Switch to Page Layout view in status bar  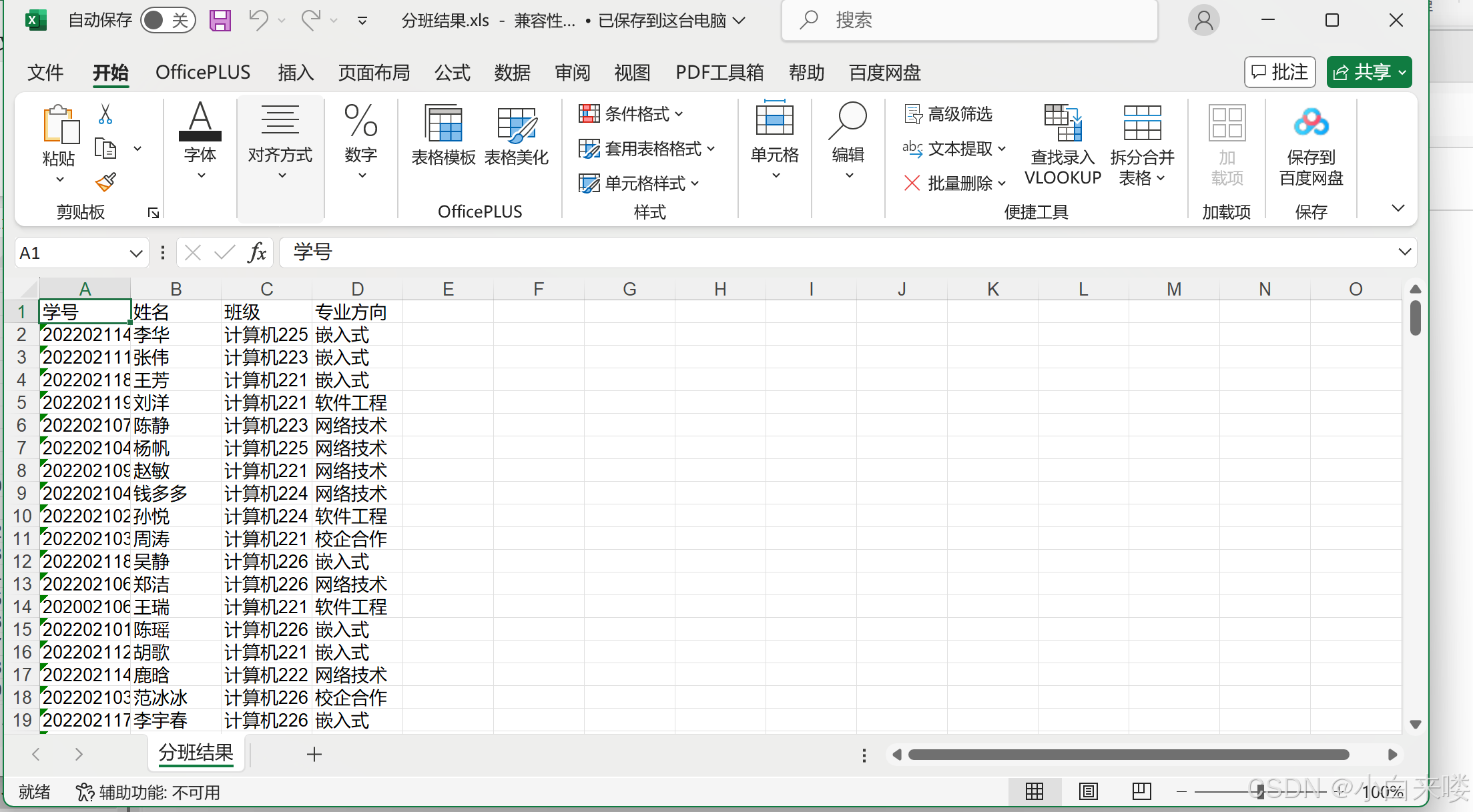tap(1088, 791)
